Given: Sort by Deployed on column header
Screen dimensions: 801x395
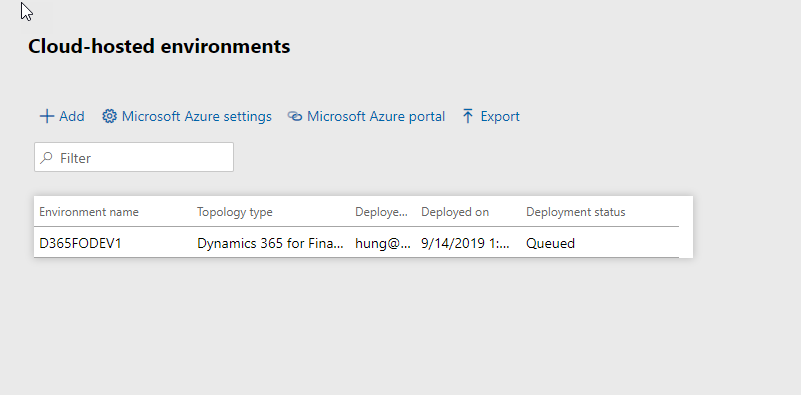Looking at the screenshot, I should pos(455,212).
